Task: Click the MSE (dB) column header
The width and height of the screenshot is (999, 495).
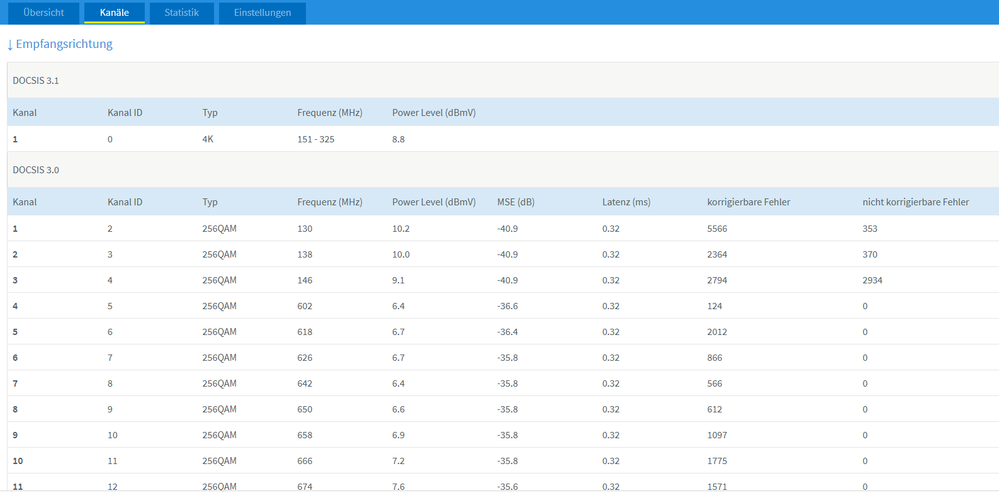Action: point(515,202)
